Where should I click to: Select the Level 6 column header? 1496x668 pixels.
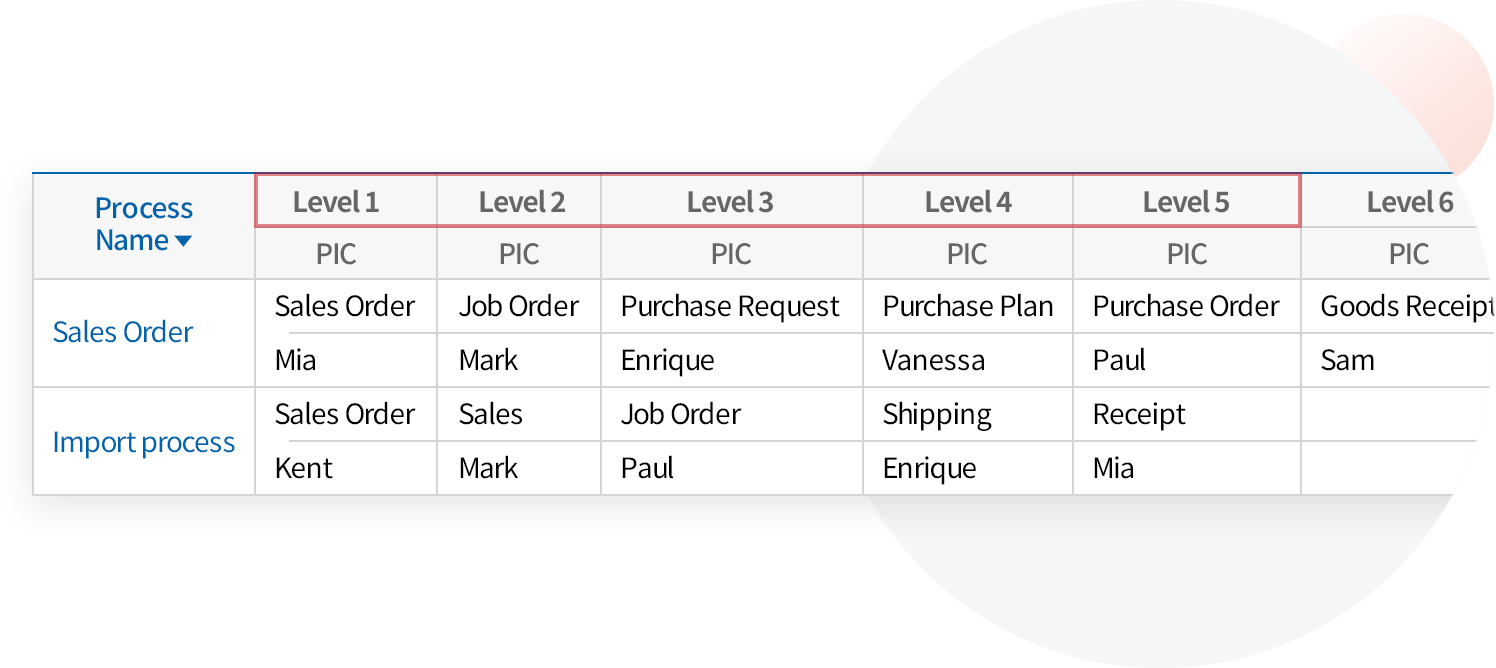pyautogui.click(x=1409, y=202)
